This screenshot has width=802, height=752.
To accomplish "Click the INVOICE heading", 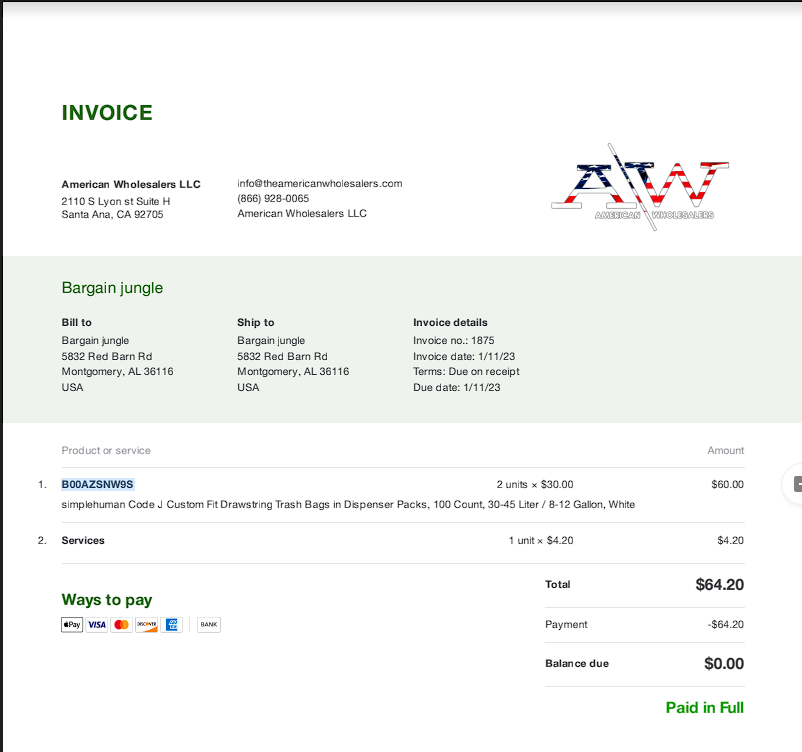I will (x=107, y=113).
